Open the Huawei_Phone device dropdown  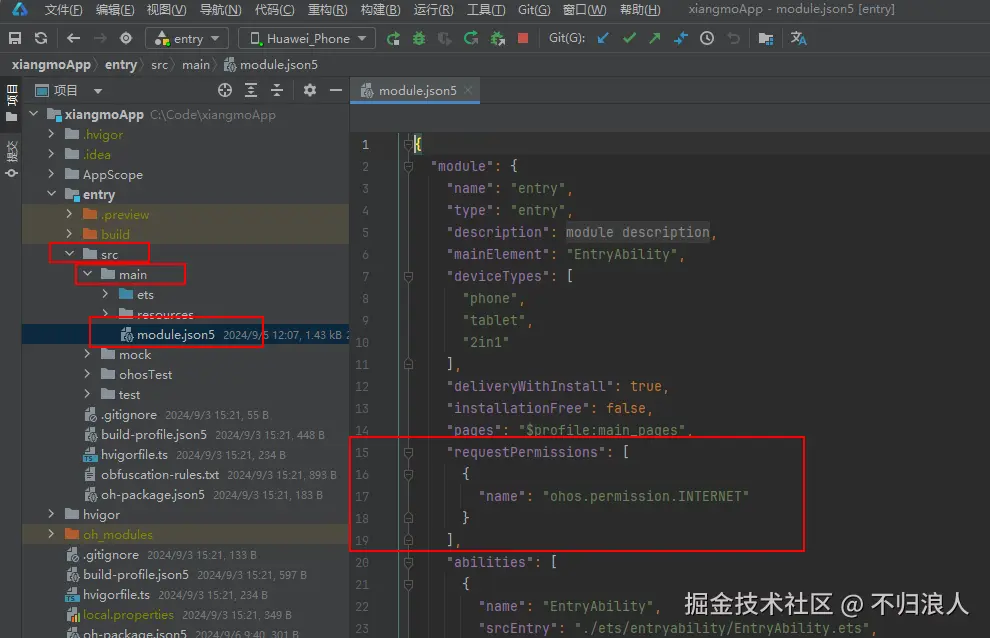pos(307,38)
